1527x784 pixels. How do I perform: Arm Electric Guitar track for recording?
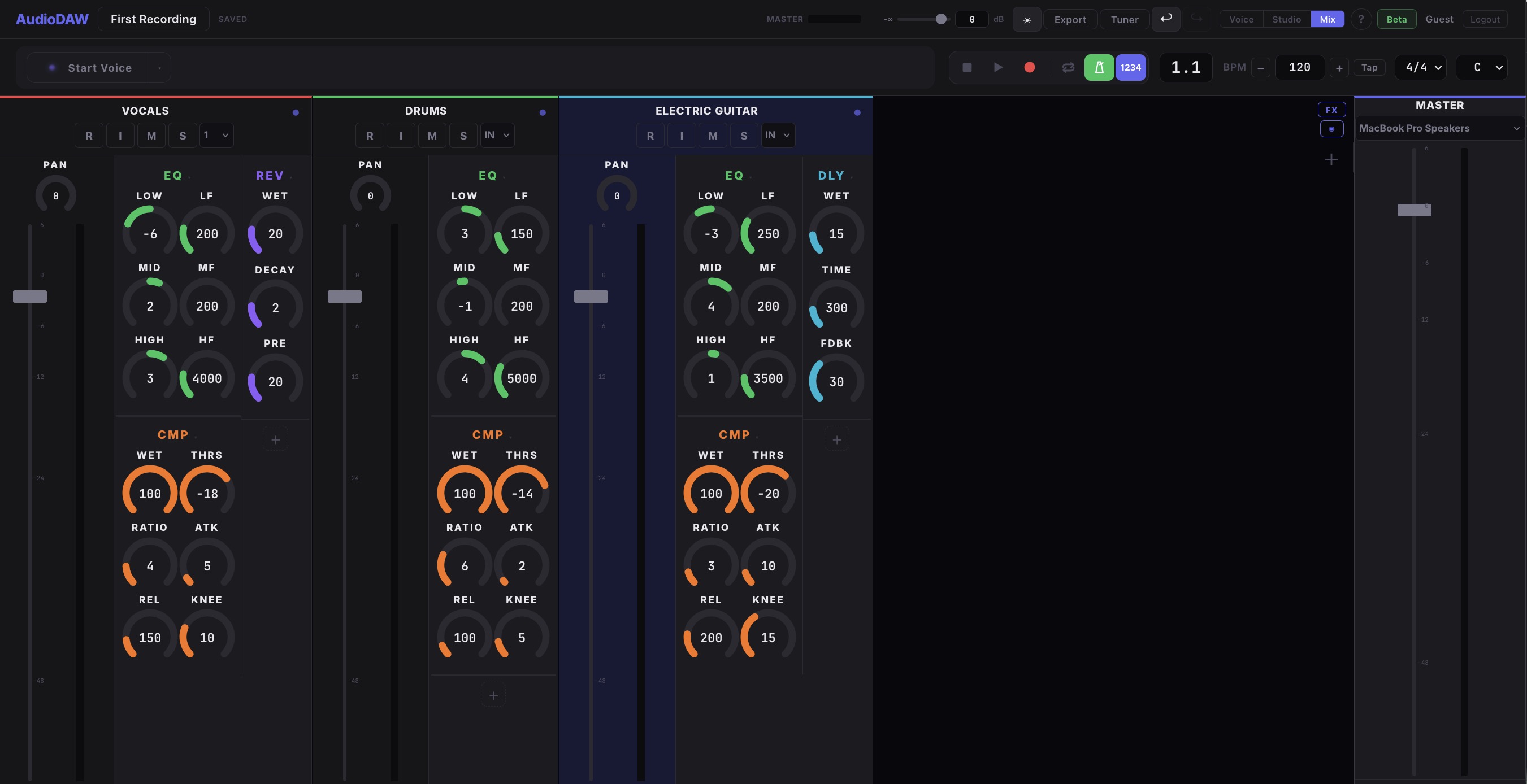point(650,136)
